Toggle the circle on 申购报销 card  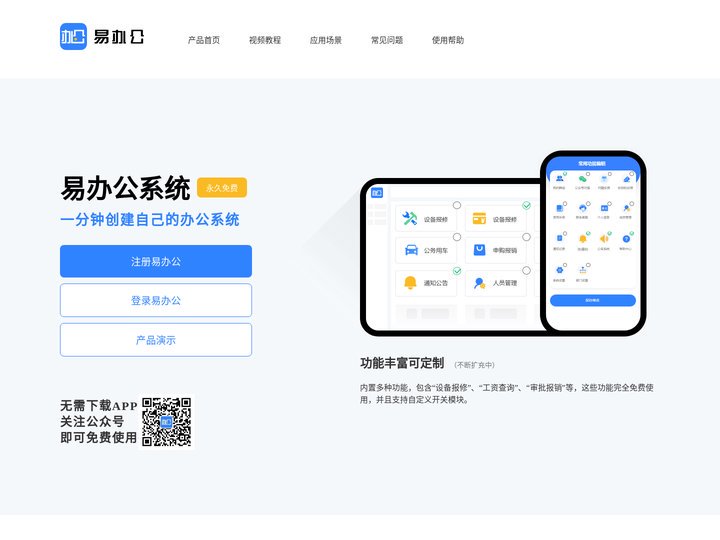(526, 237)
